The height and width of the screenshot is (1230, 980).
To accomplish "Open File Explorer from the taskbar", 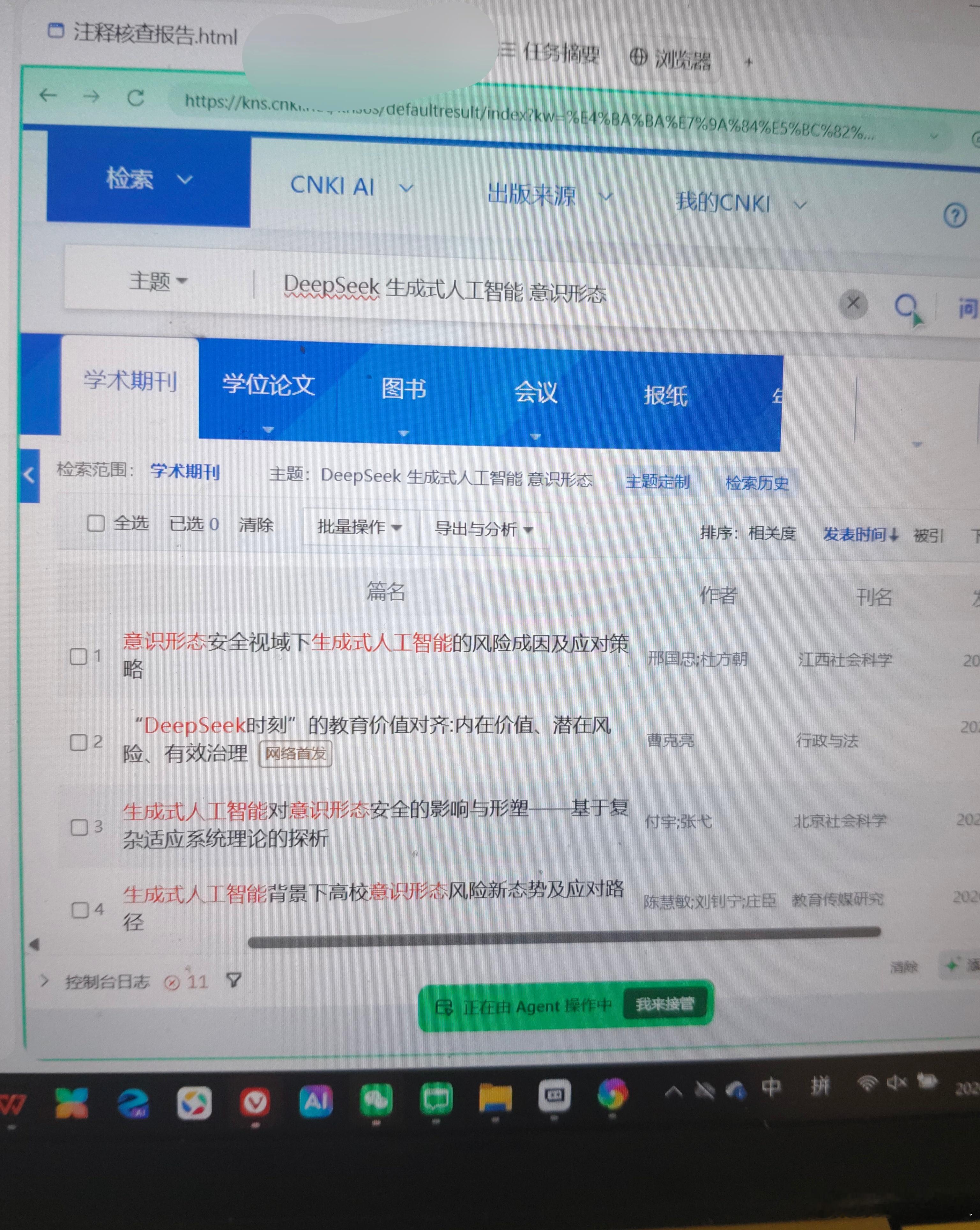I will [495, 1098].
